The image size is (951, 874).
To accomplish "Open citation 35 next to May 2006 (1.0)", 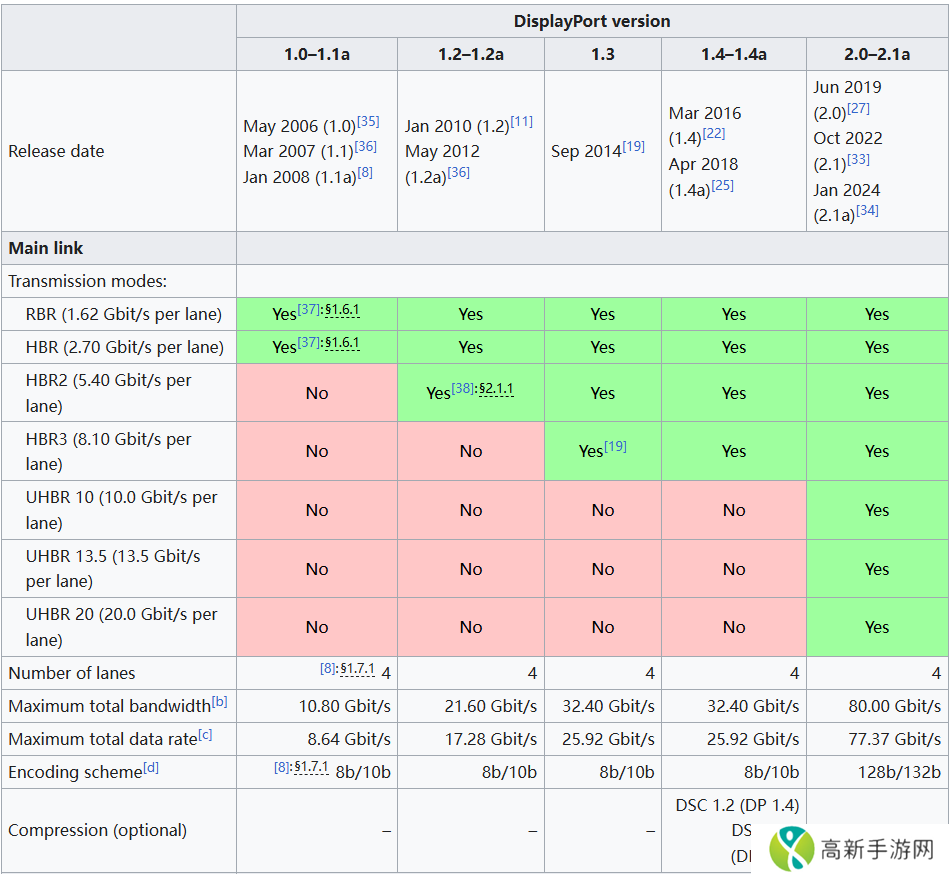I will pos(368,121).
